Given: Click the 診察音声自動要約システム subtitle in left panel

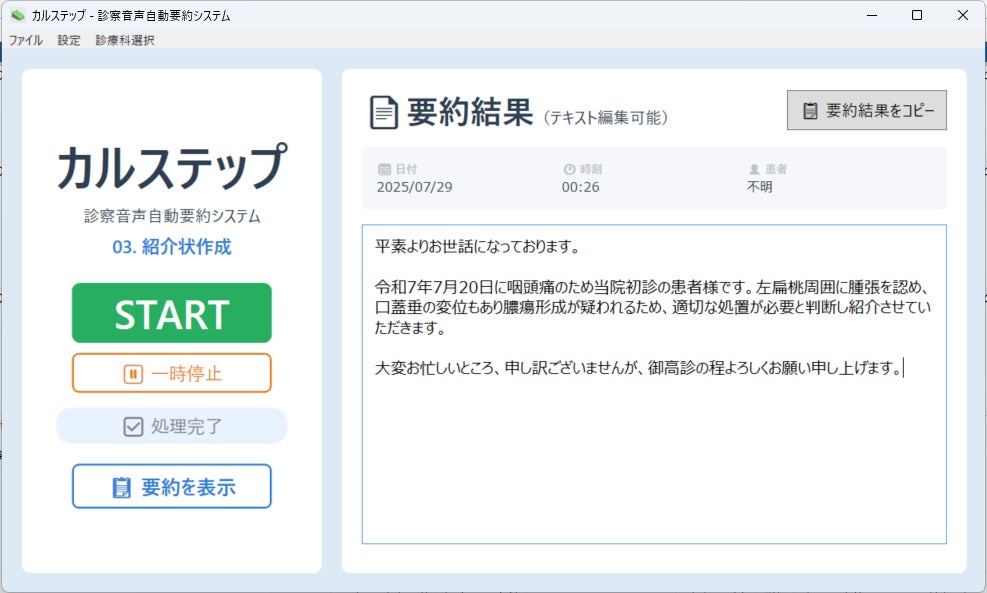Looking at the screenshot, I should (x=172, y=216).
